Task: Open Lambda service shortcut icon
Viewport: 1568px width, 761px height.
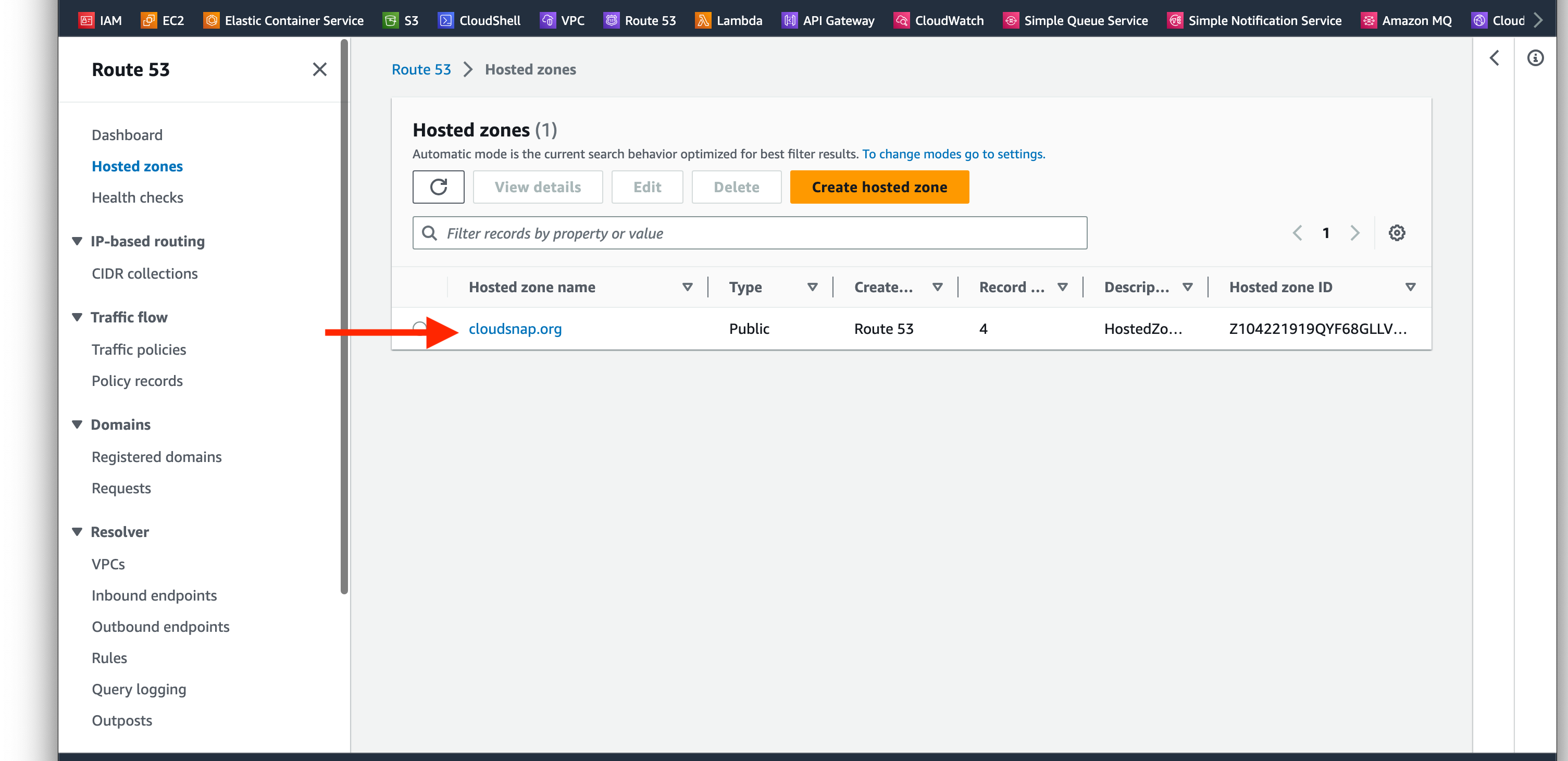Action: [x=703, y=20]
